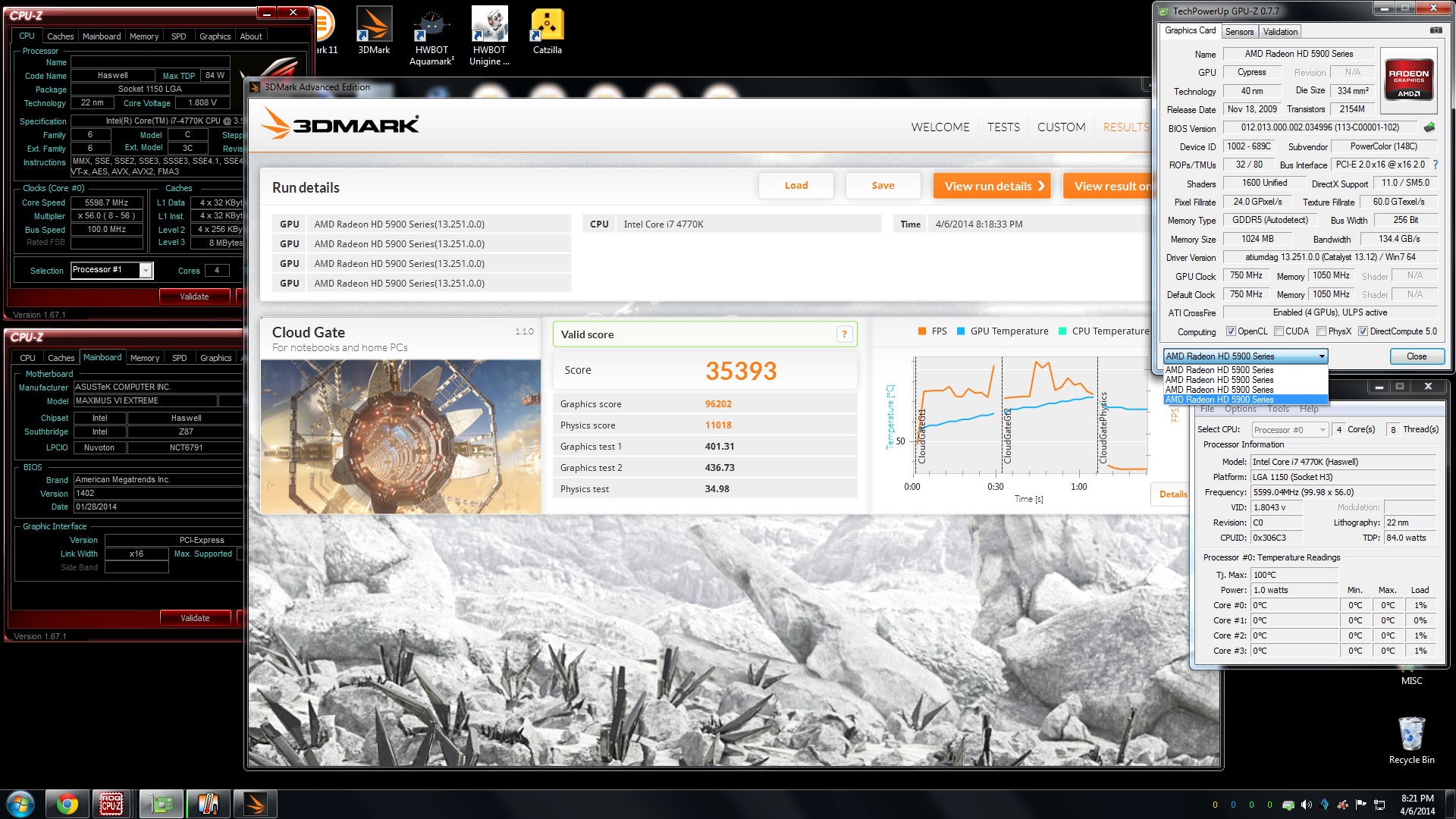Click the green CPU Temperature legend swatch
Screen dimensions: 1456x819
(x=1062, y=331)
